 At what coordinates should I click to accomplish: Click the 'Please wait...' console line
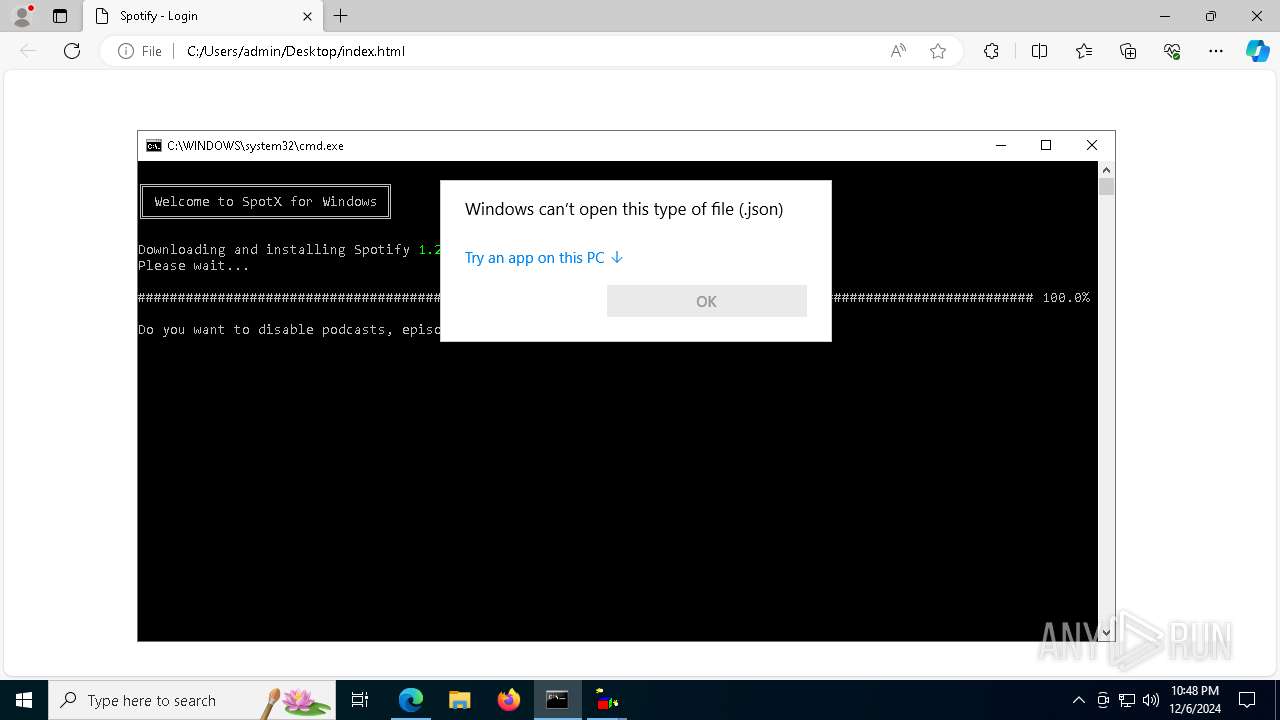(194, 266)
